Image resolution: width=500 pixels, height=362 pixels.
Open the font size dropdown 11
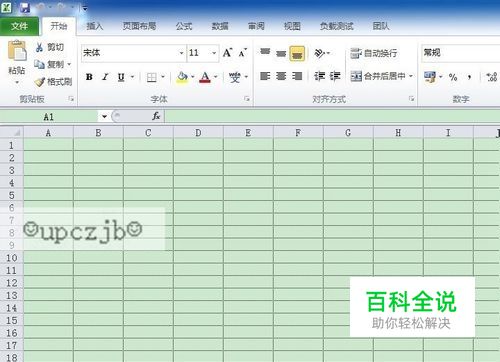click(x=214, y=53)
